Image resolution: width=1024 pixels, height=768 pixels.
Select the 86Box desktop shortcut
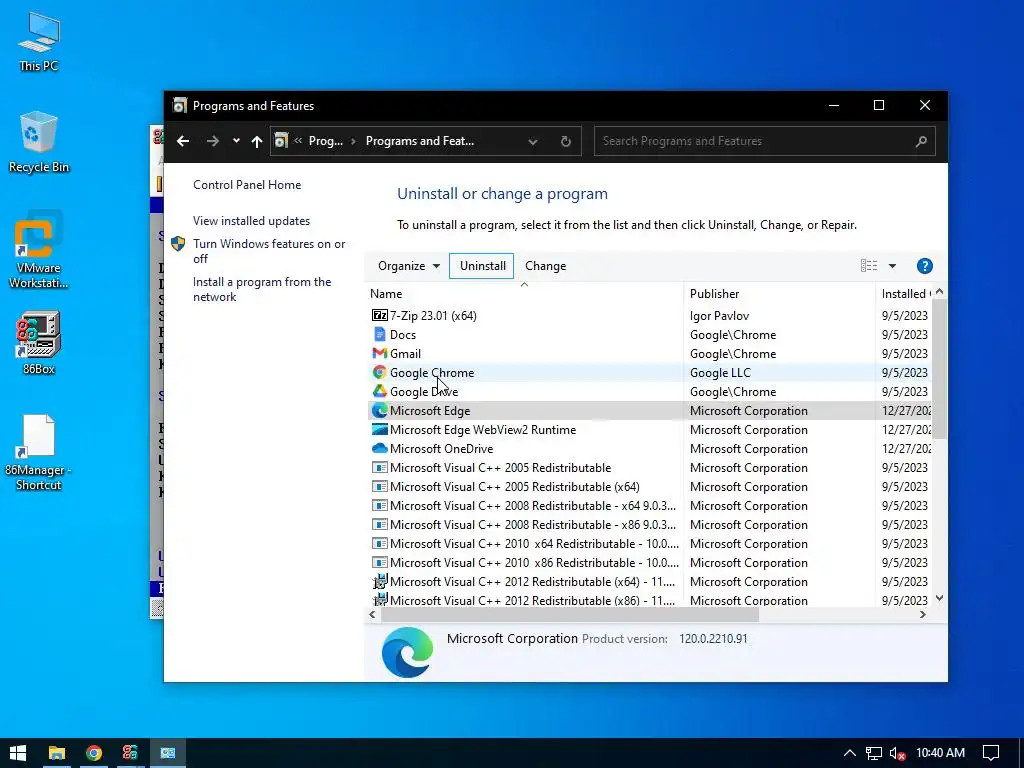point(39,343)
